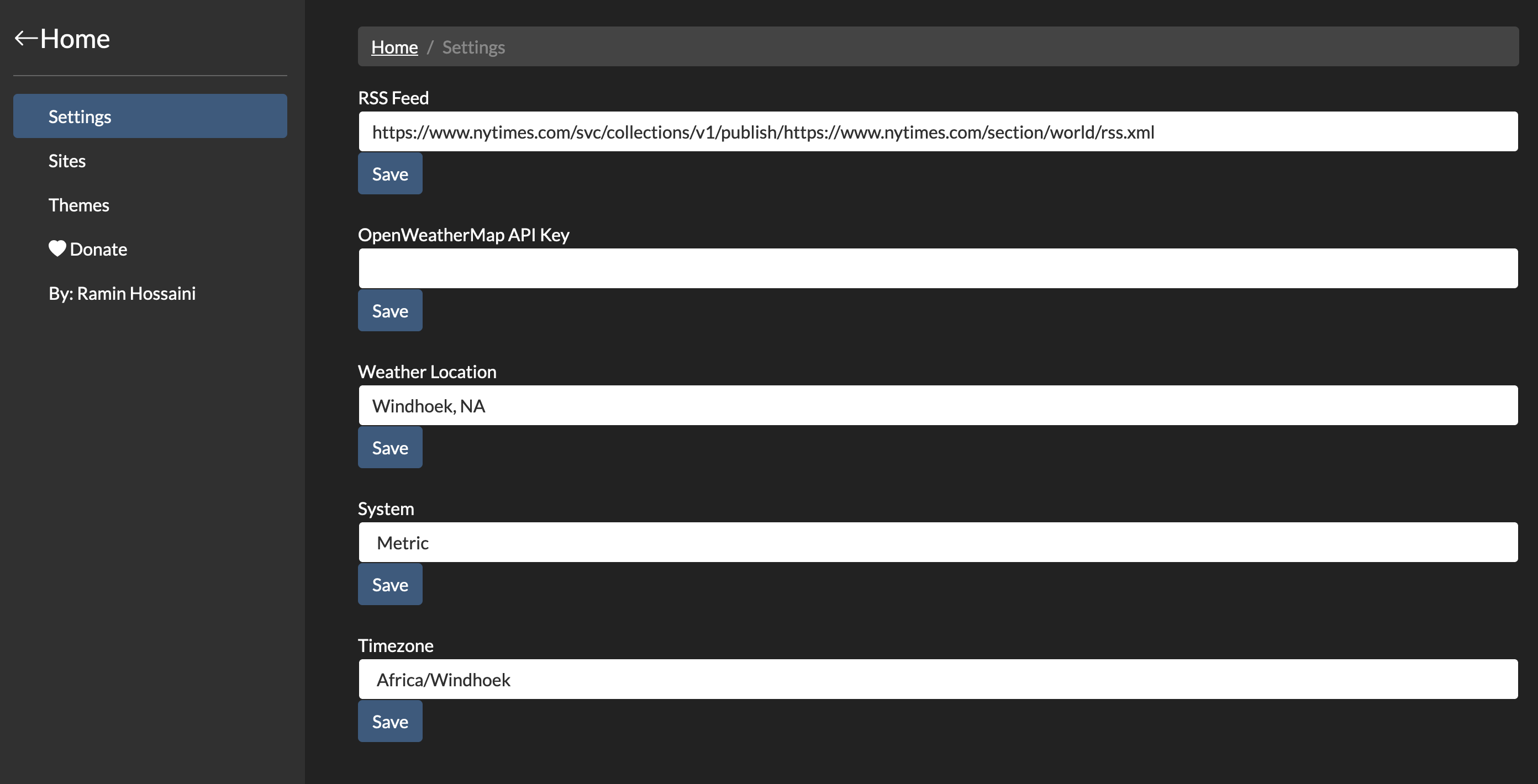Click the System label
1538x784 pixels.
point(386,508)
